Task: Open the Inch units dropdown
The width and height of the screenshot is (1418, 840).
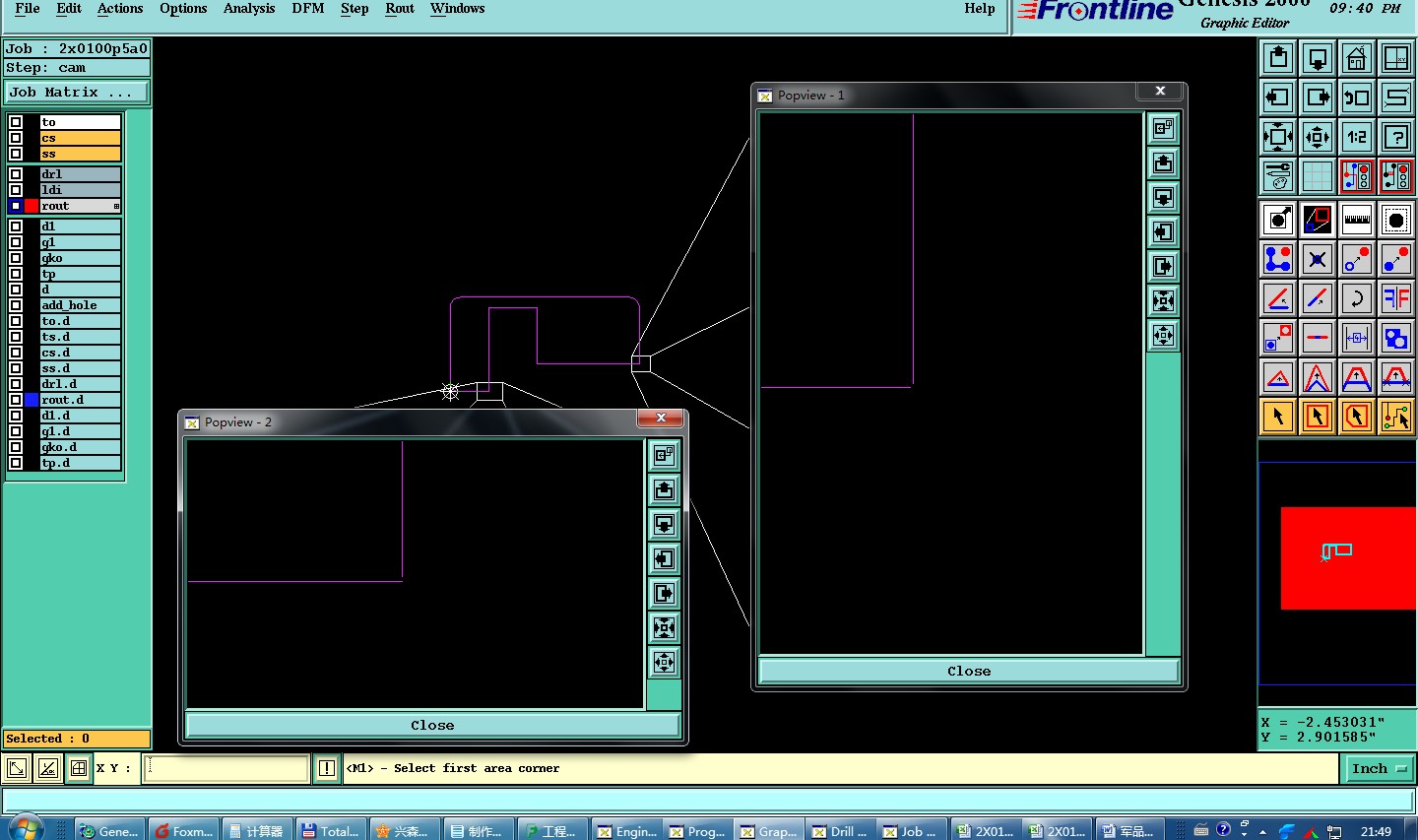Action: coord(1381,768)
